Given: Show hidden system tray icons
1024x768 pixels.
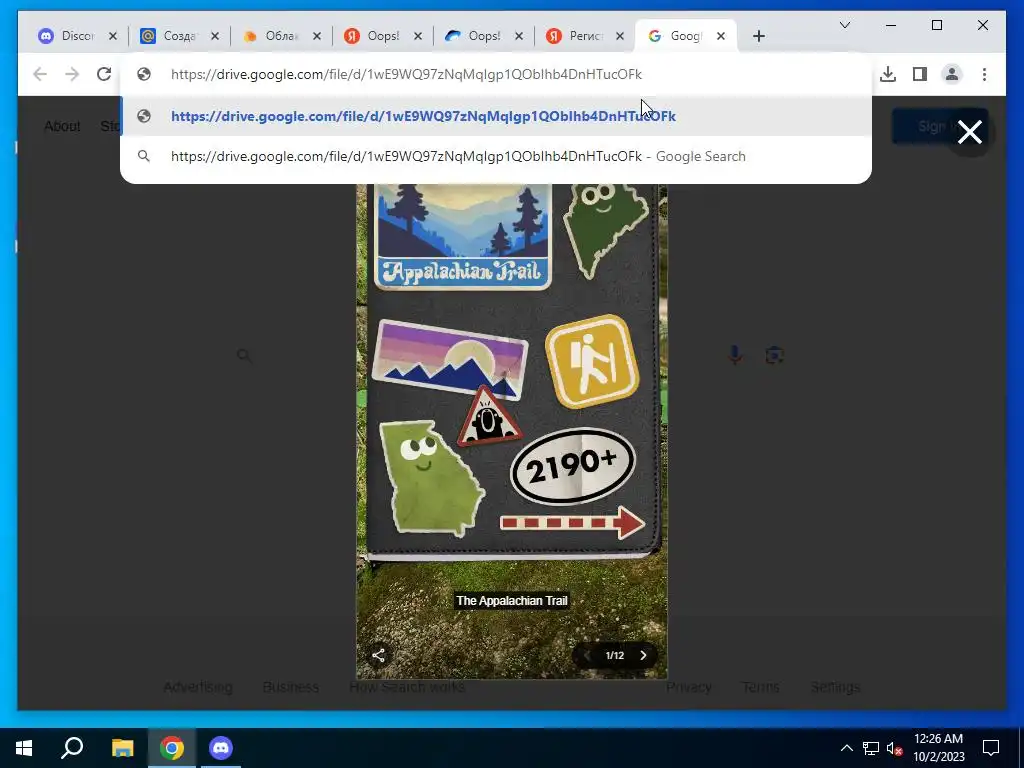Looking at the screenshot, I should click(846, 748).
